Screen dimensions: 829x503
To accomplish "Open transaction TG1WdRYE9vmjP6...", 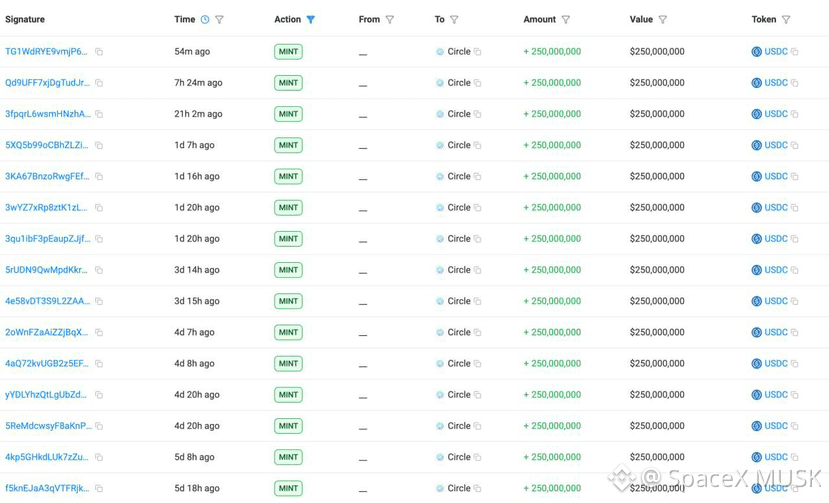I will 47,51.
